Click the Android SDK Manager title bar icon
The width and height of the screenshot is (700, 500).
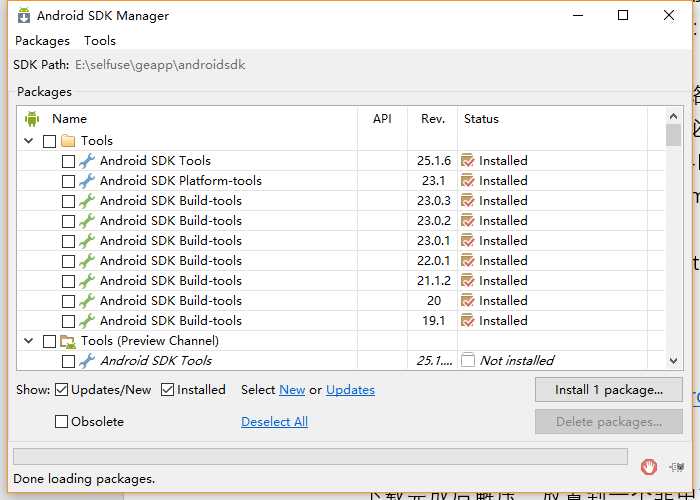point(23,16)
